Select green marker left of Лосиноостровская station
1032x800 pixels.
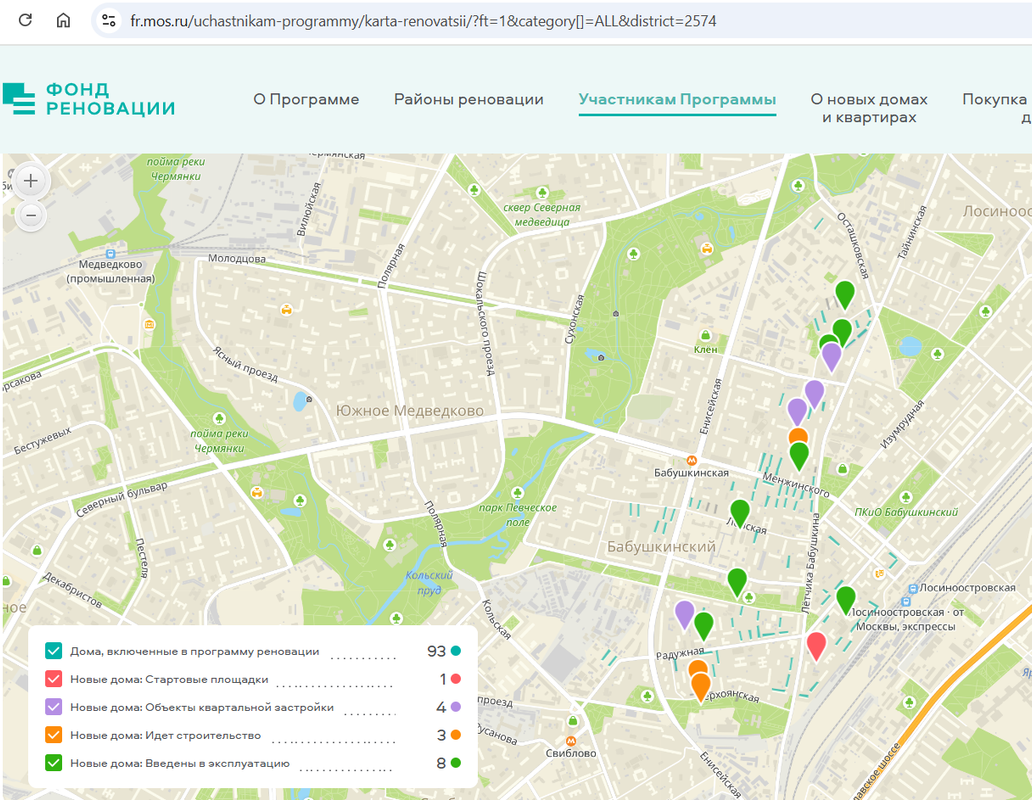[x=846, y=599]
